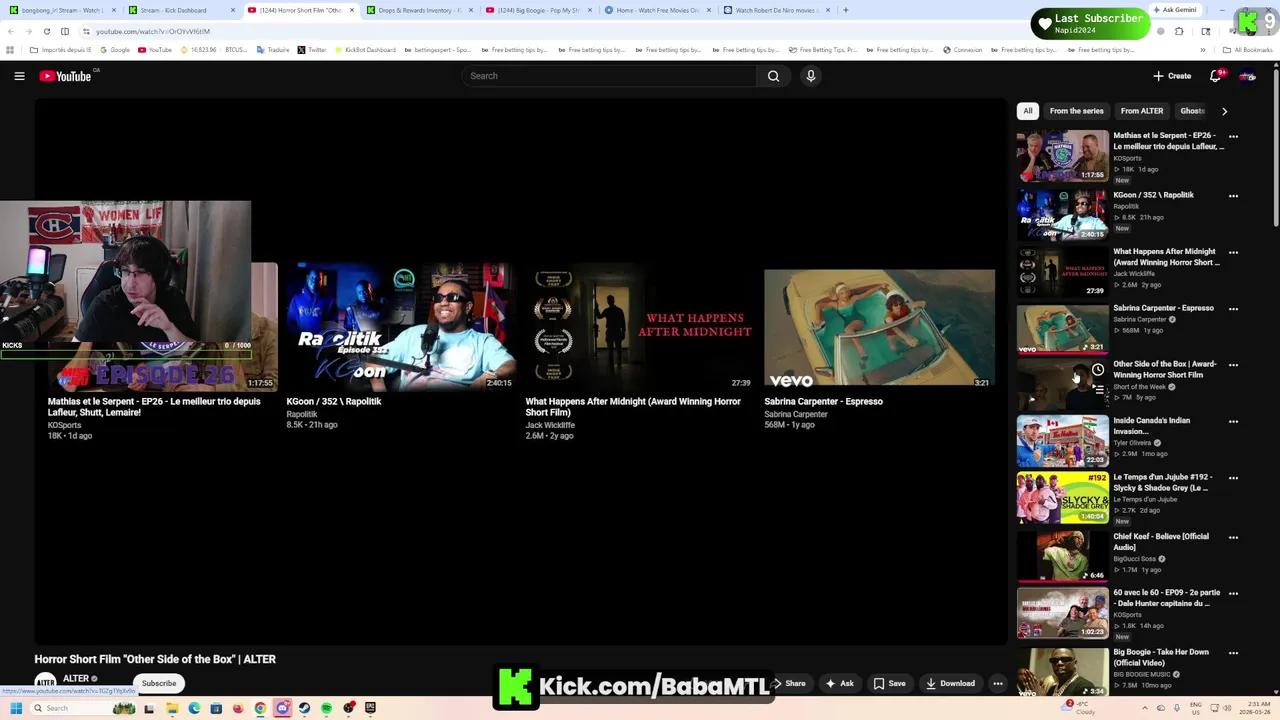Select the partially visible Ghosts chip
1280x720 pixels.
tap(1192, 111)
